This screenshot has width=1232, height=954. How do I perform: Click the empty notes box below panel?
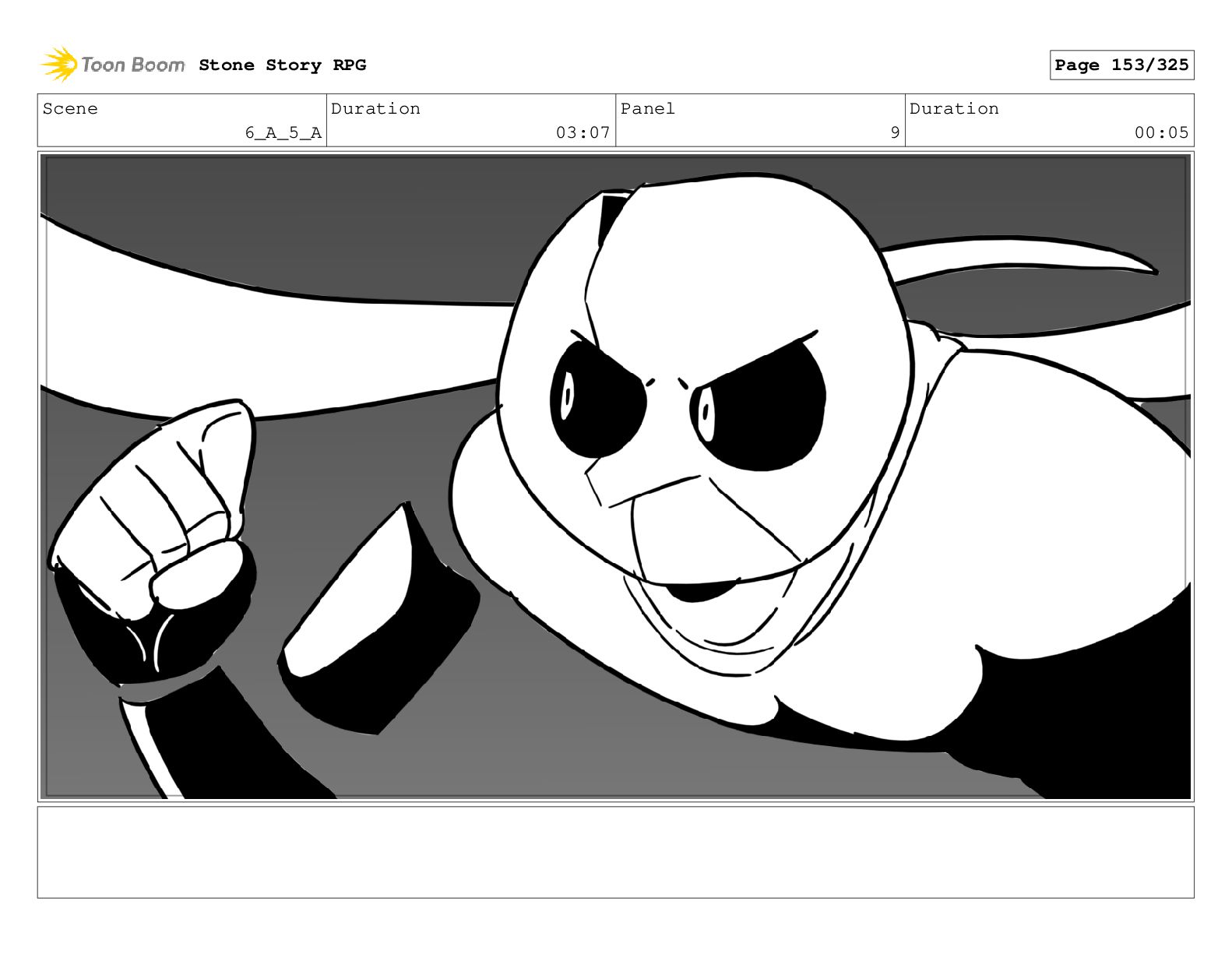615,852
